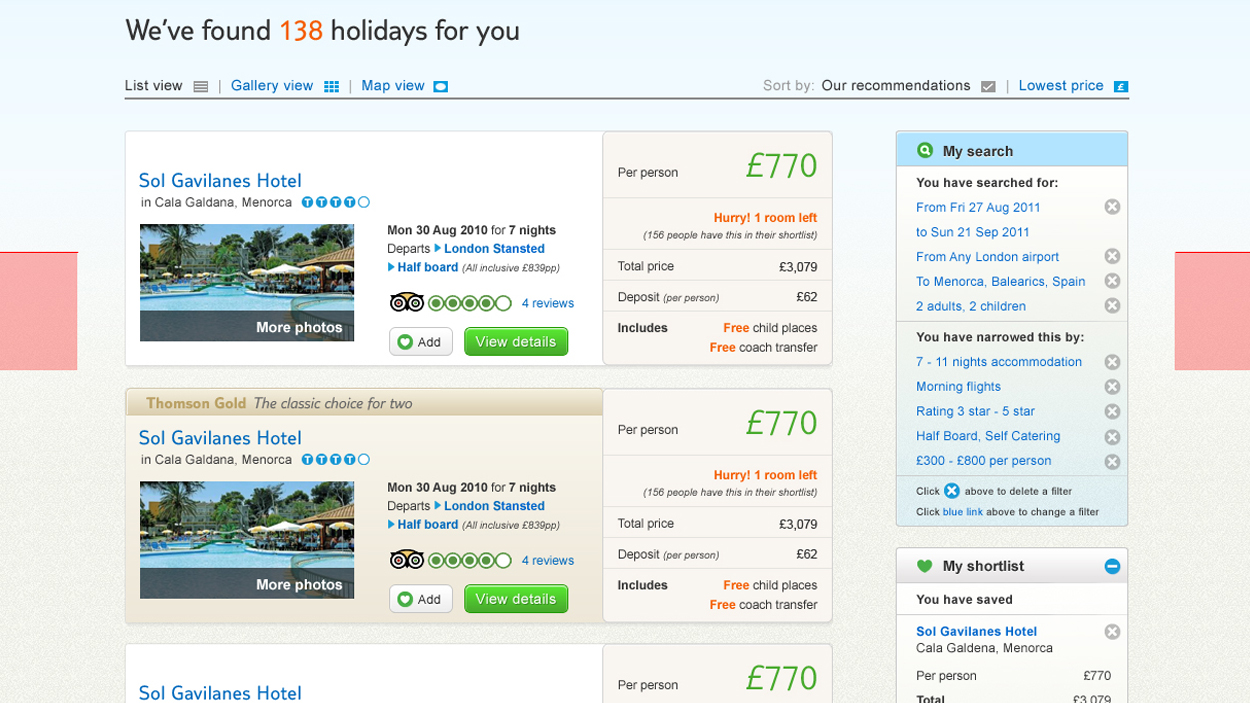Expand London Stansted departure in second result
The height and width of the screenshot is (703, 1250).
coord(494,506)
